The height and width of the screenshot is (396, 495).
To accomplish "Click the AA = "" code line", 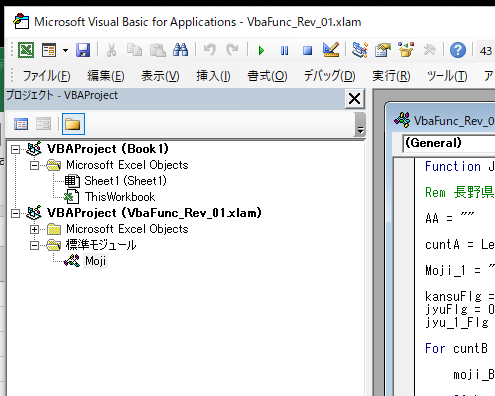I will click(x=449, y=218).
